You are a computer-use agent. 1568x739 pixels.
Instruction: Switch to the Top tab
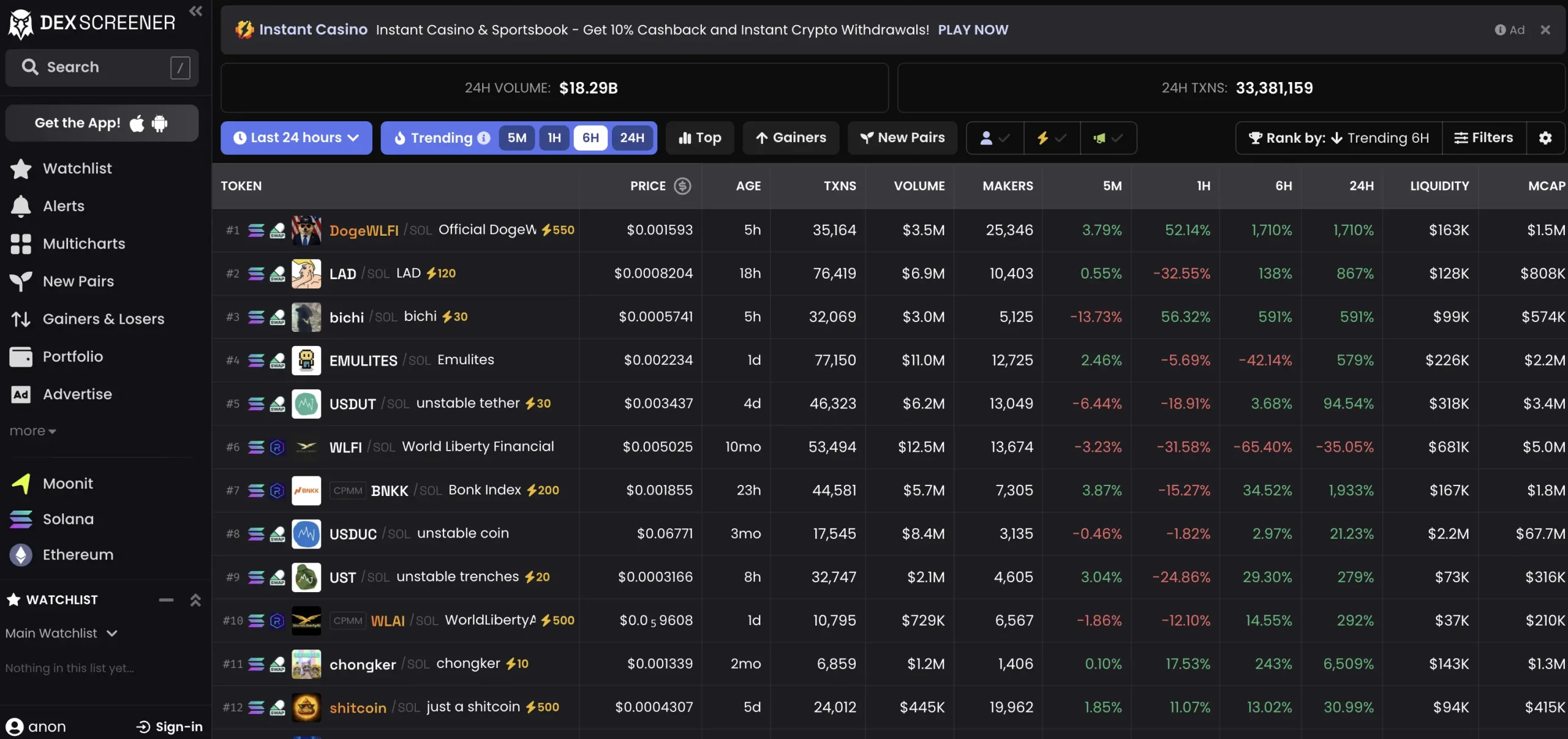click(x=699, y=138)
